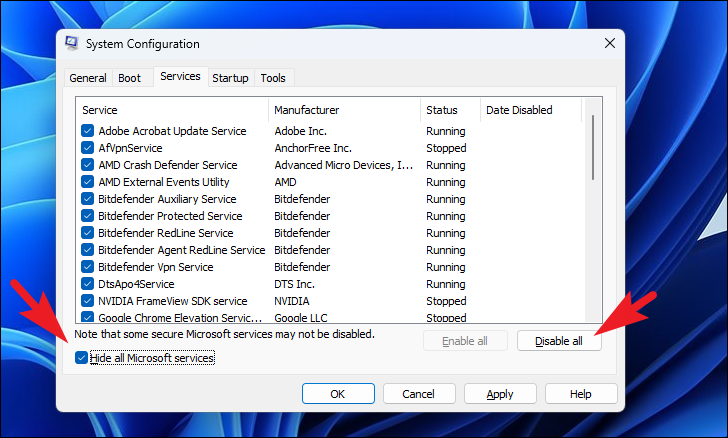The image size is (728, 438).
Task: Uncheck NVIDIA FrameView SDK service
Action: pyautogui.click(x=87, y=301)
